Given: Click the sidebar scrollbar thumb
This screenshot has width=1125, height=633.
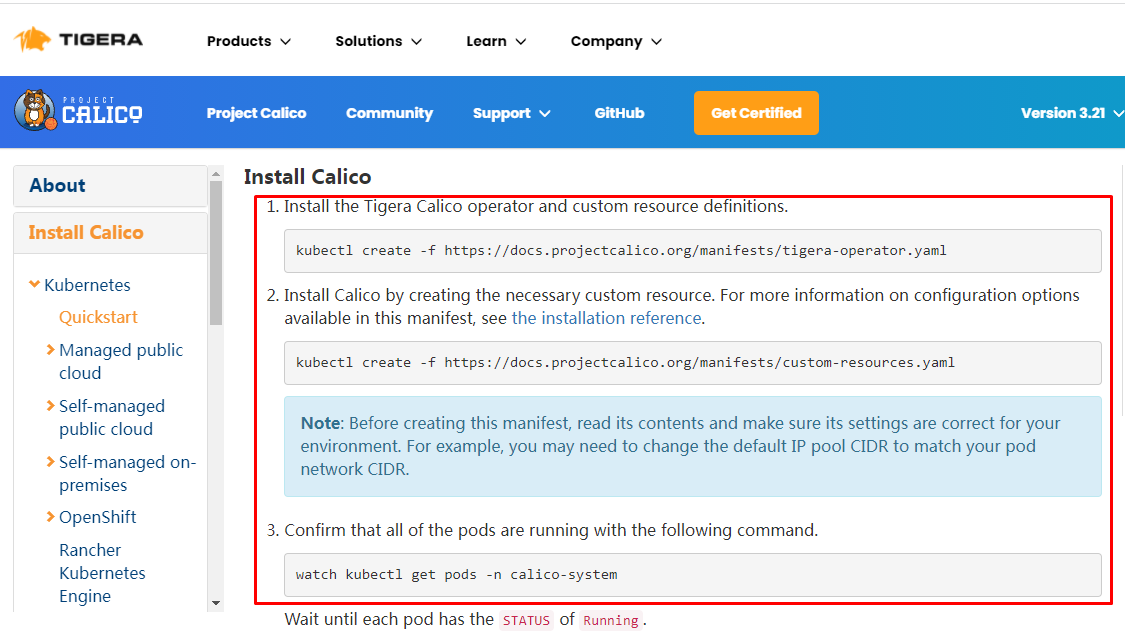Looking at the screenshot, I should click(216, 253).
